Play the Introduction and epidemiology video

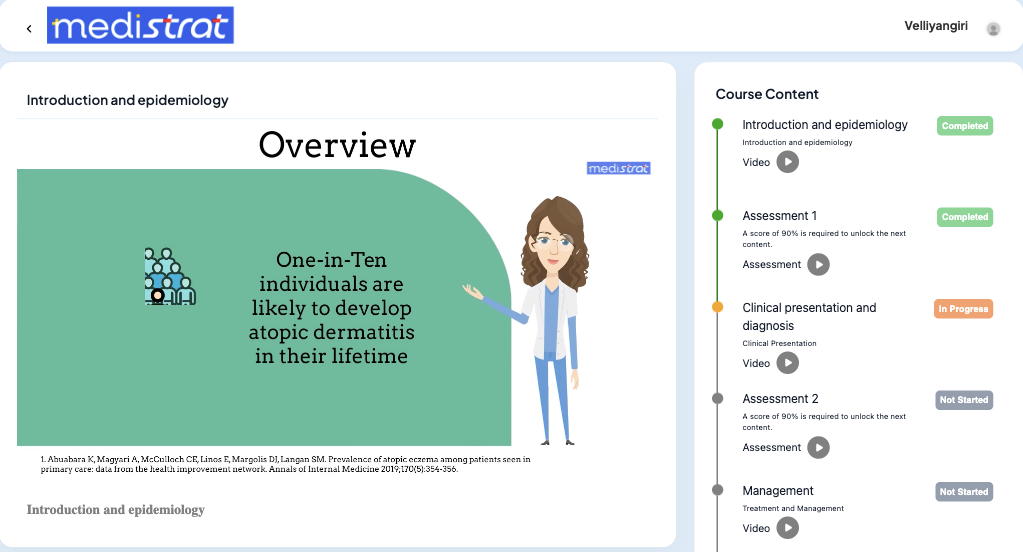(x=788, y=162)
